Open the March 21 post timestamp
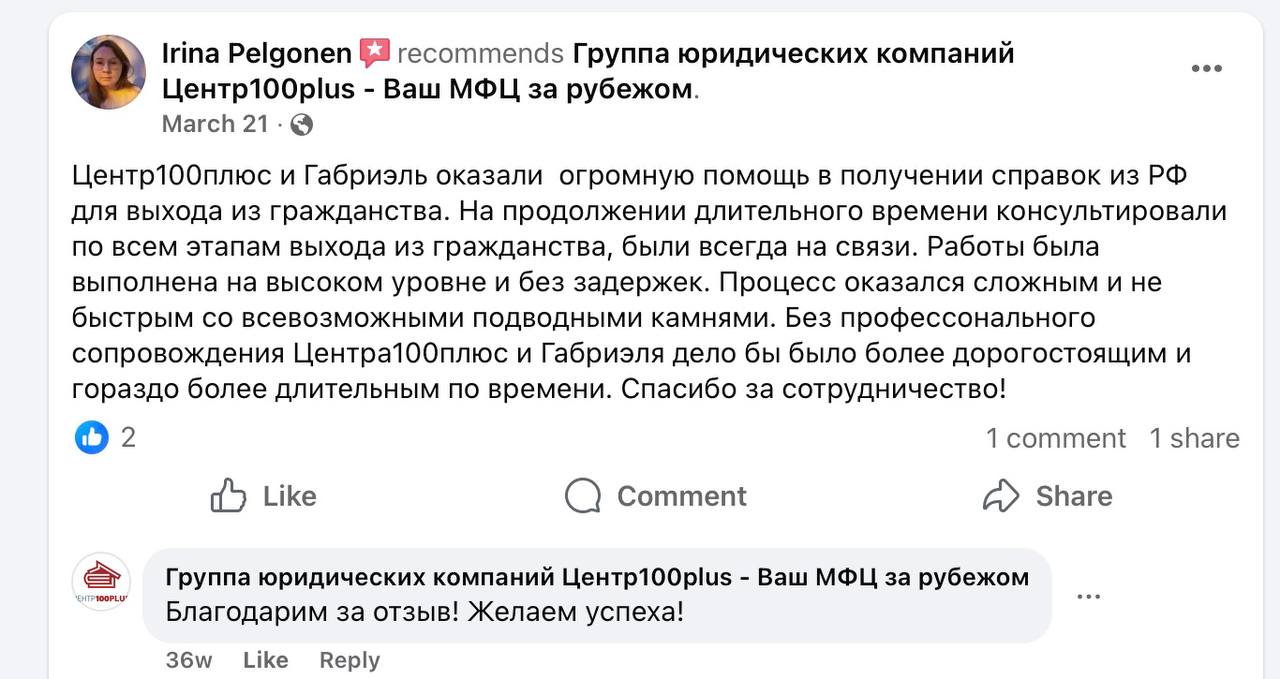This screenshot has width=1280, height=679. click(215, 124)
